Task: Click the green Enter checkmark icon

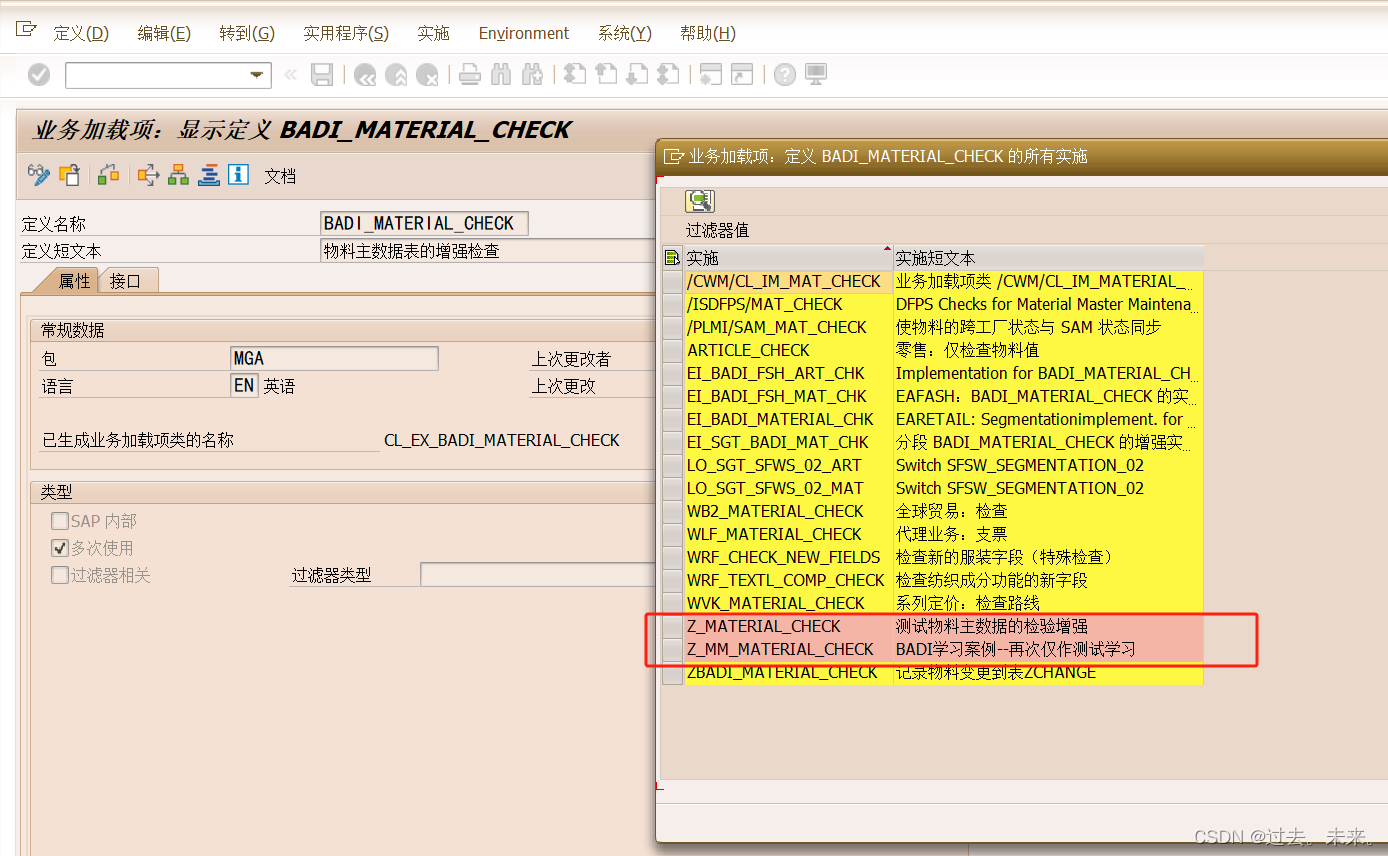Action: [39, 75]
